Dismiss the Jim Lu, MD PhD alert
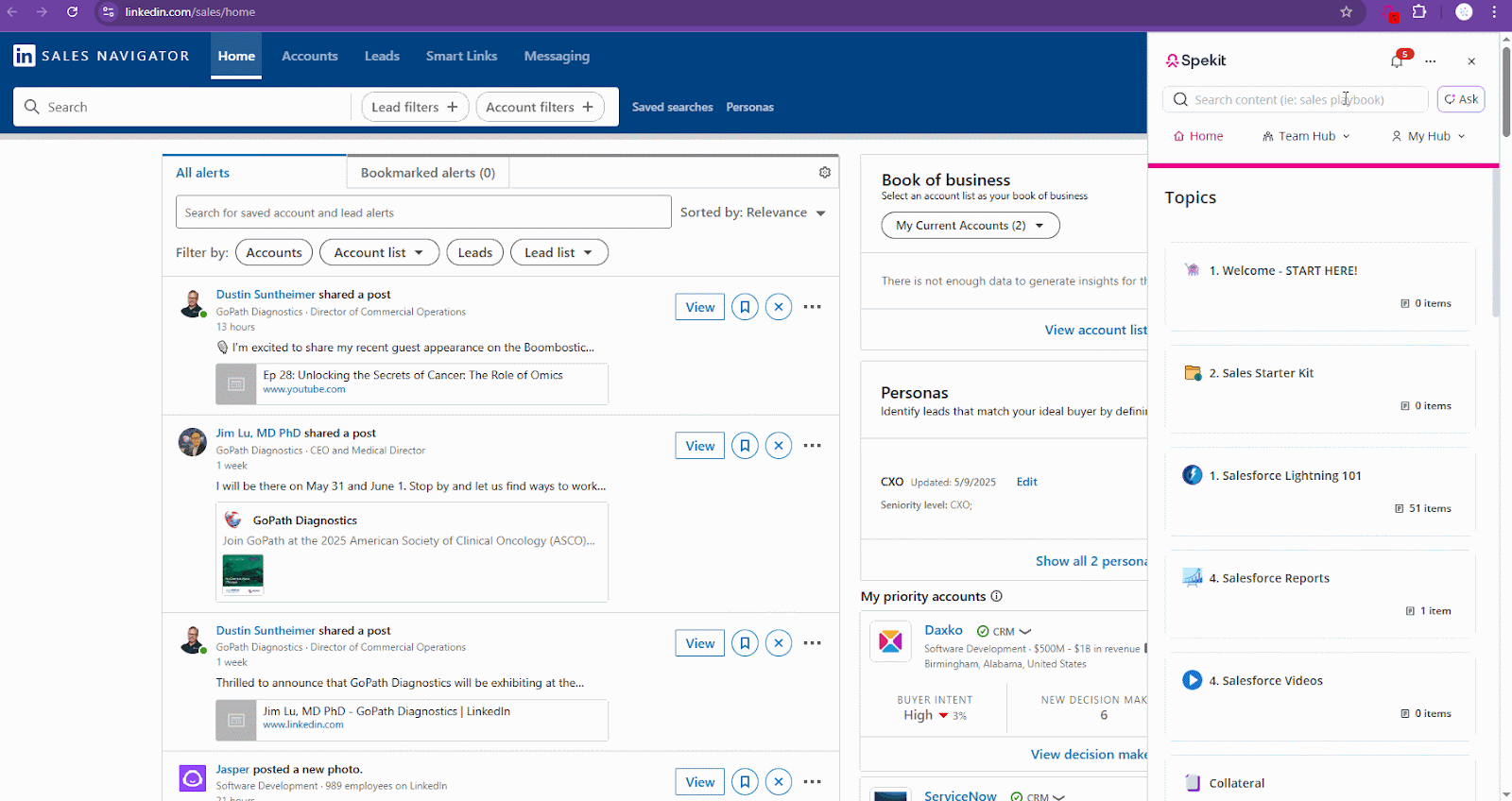This screenshot has height=801, width=1512. (779, 446)
